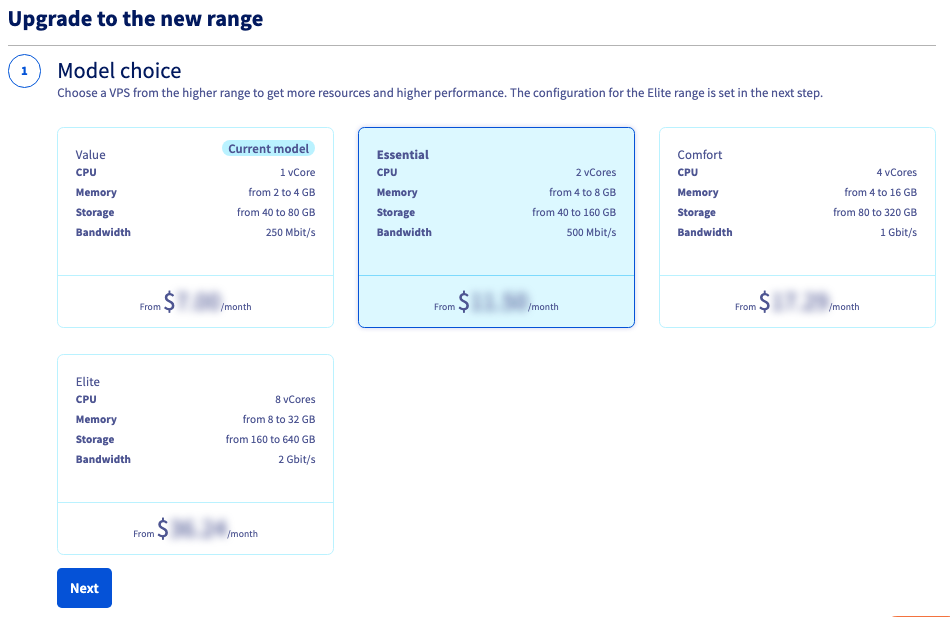
Task: Click the '1 Gbit/s' bandwidth value
Action: click(899, 232)
